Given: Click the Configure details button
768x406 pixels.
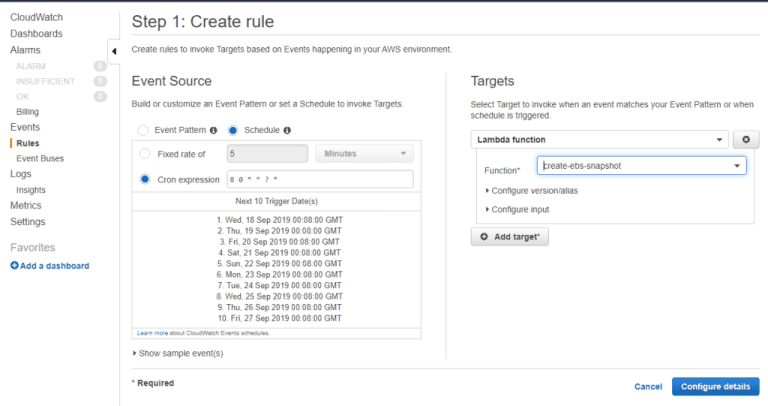Looking at the screenshot, I should [x=715, y=386].
